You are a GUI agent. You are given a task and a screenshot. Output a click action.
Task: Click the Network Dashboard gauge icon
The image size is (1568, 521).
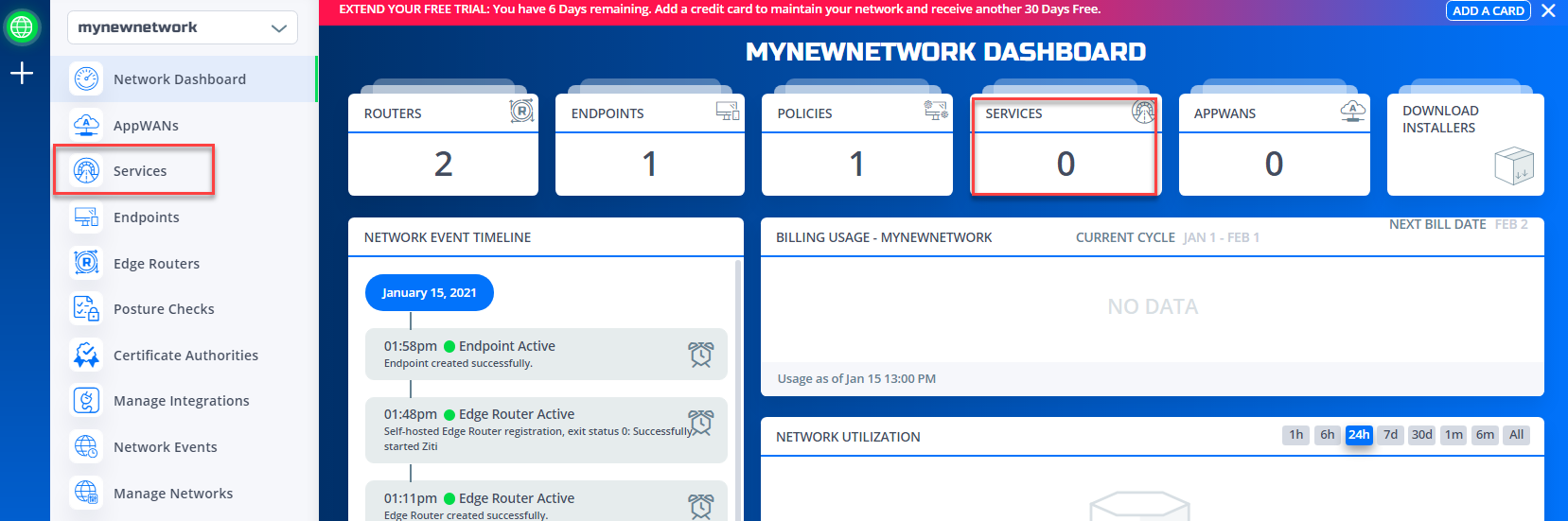pyautogui.click(x=86, y=79)
